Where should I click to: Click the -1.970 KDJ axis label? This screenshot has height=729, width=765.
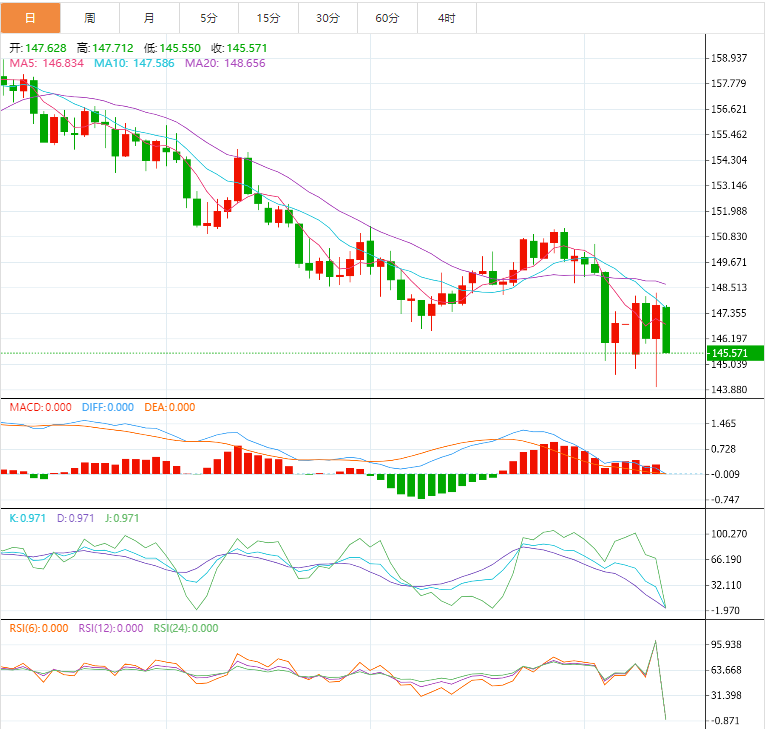724,610
